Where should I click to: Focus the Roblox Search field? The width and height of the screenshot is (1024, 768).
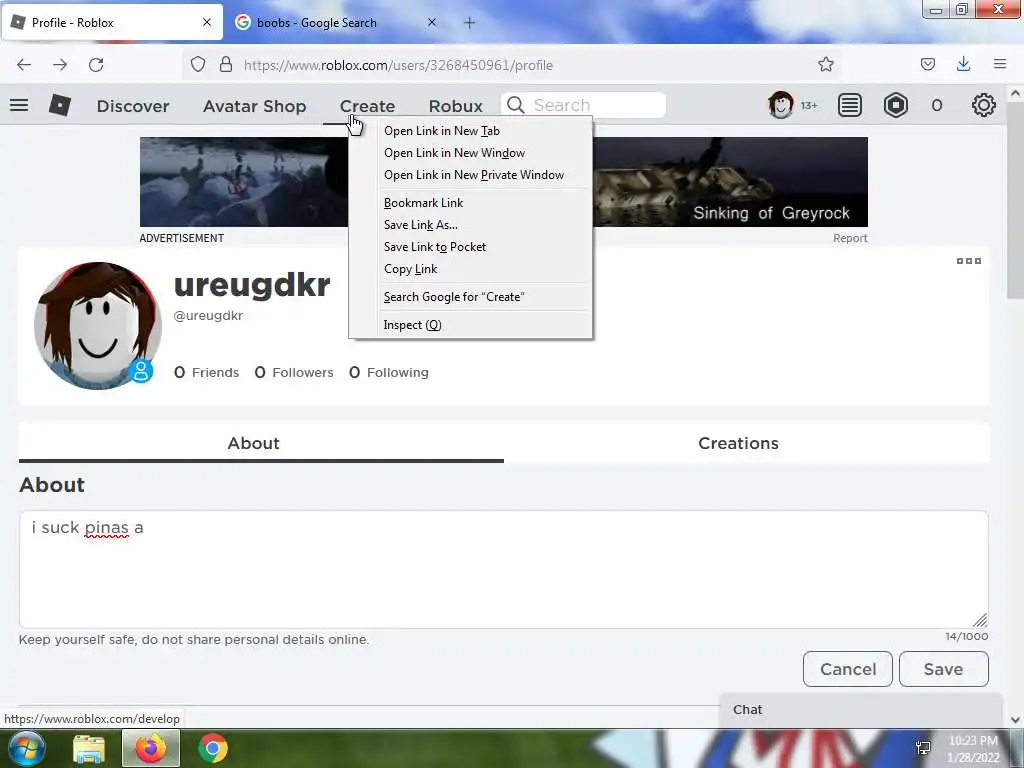coord(583,105)
